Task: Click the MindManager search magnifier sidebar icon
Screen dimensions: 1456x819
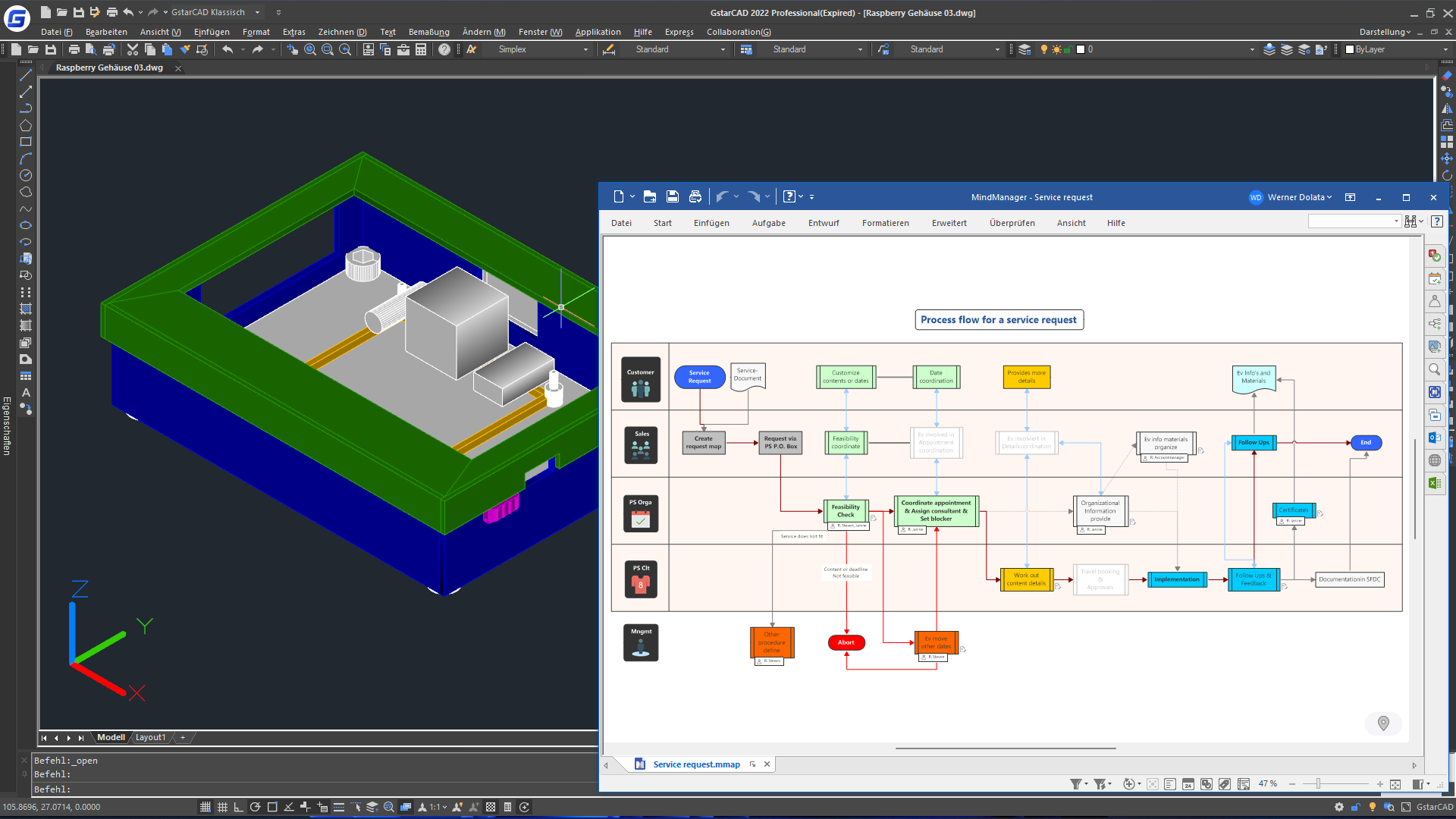Action: tap(1434, 369)
